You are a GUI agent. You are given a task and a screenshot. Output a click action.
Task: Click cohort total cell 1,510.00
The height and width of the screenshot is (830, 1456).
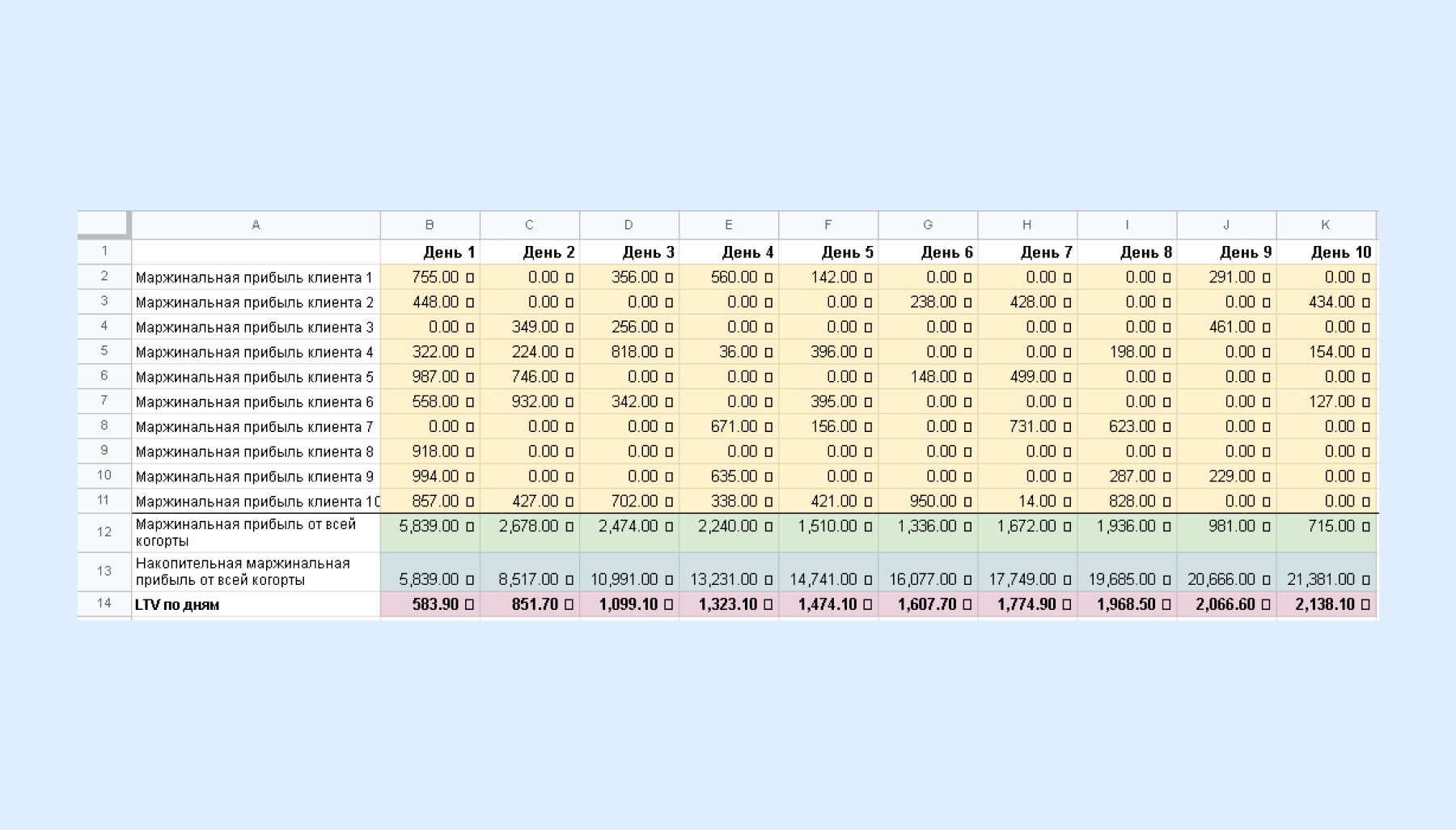[828, 532]
